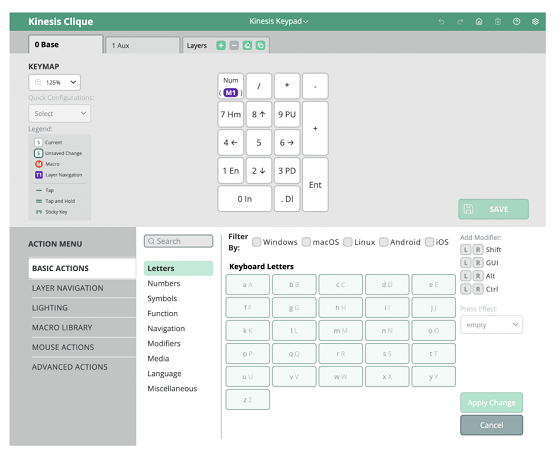Select the 4 left arrow key
Screen dimensions: 560x457
click(231, 142)
